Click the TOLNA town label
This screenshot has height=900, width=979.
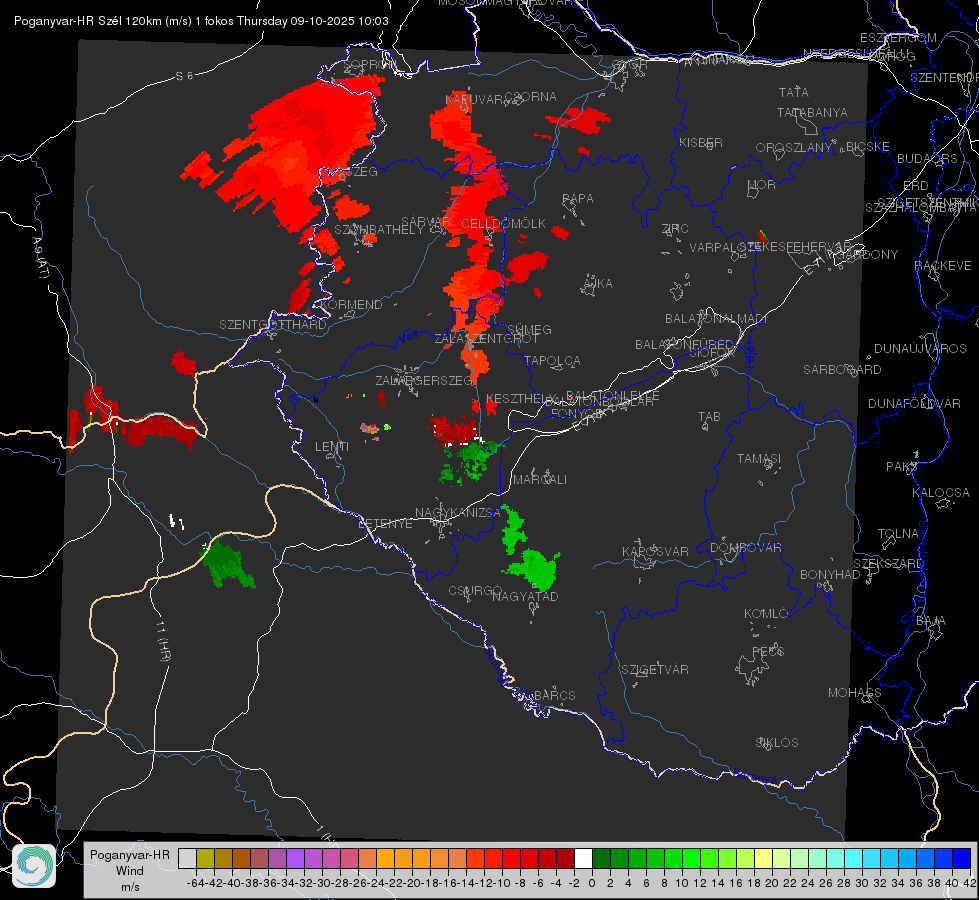[898, 534]
